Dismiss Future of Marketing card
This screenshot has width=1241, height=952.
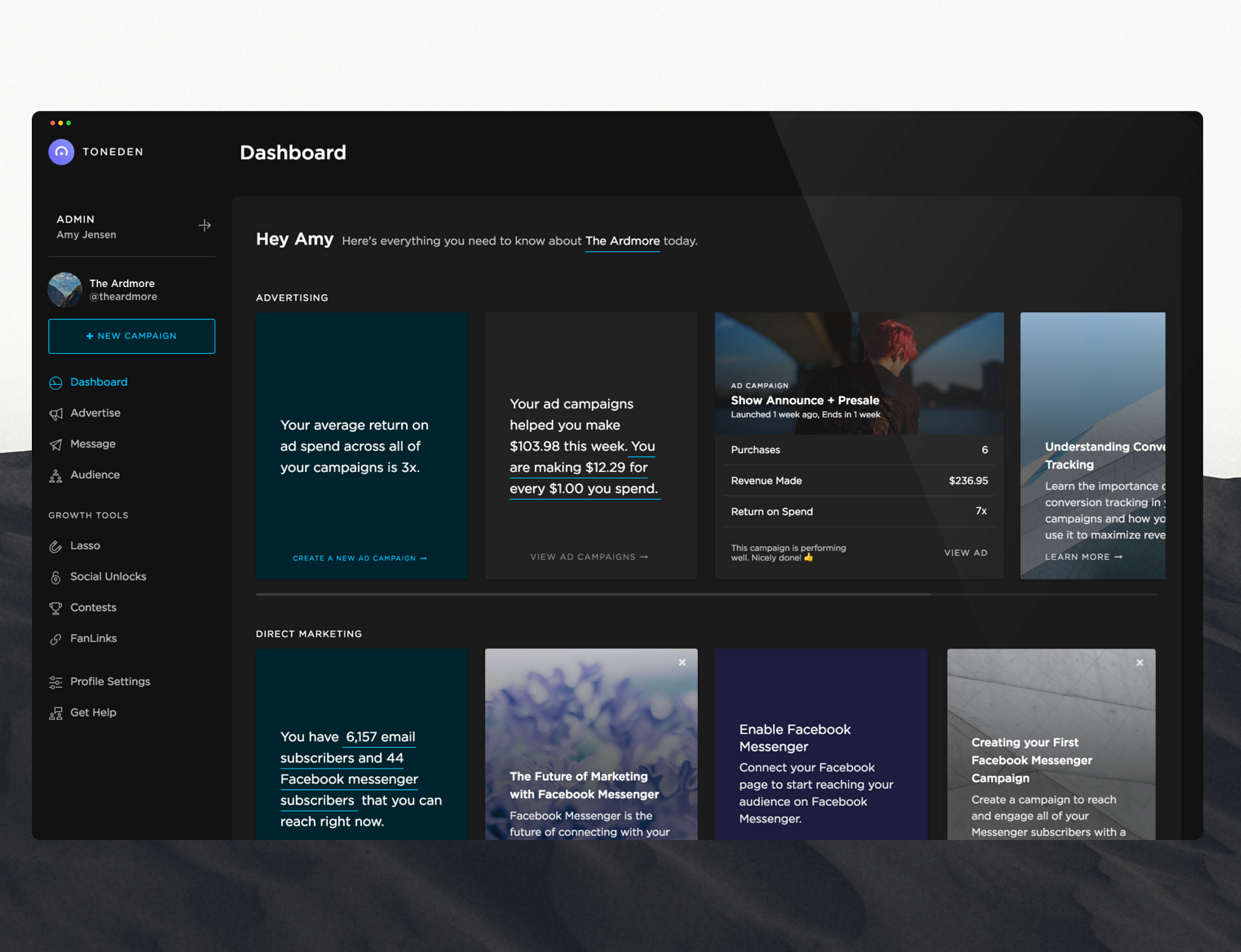(682, 662)
